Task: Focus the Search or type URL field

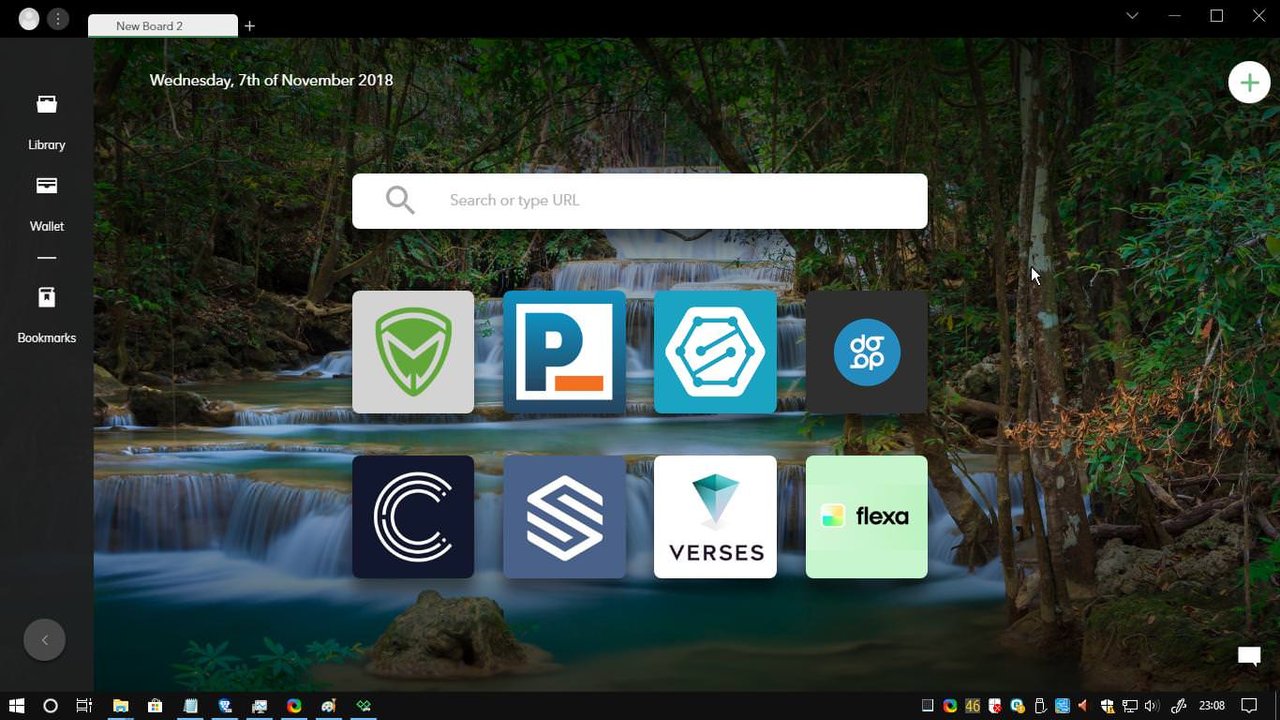Action: point(639,201)
